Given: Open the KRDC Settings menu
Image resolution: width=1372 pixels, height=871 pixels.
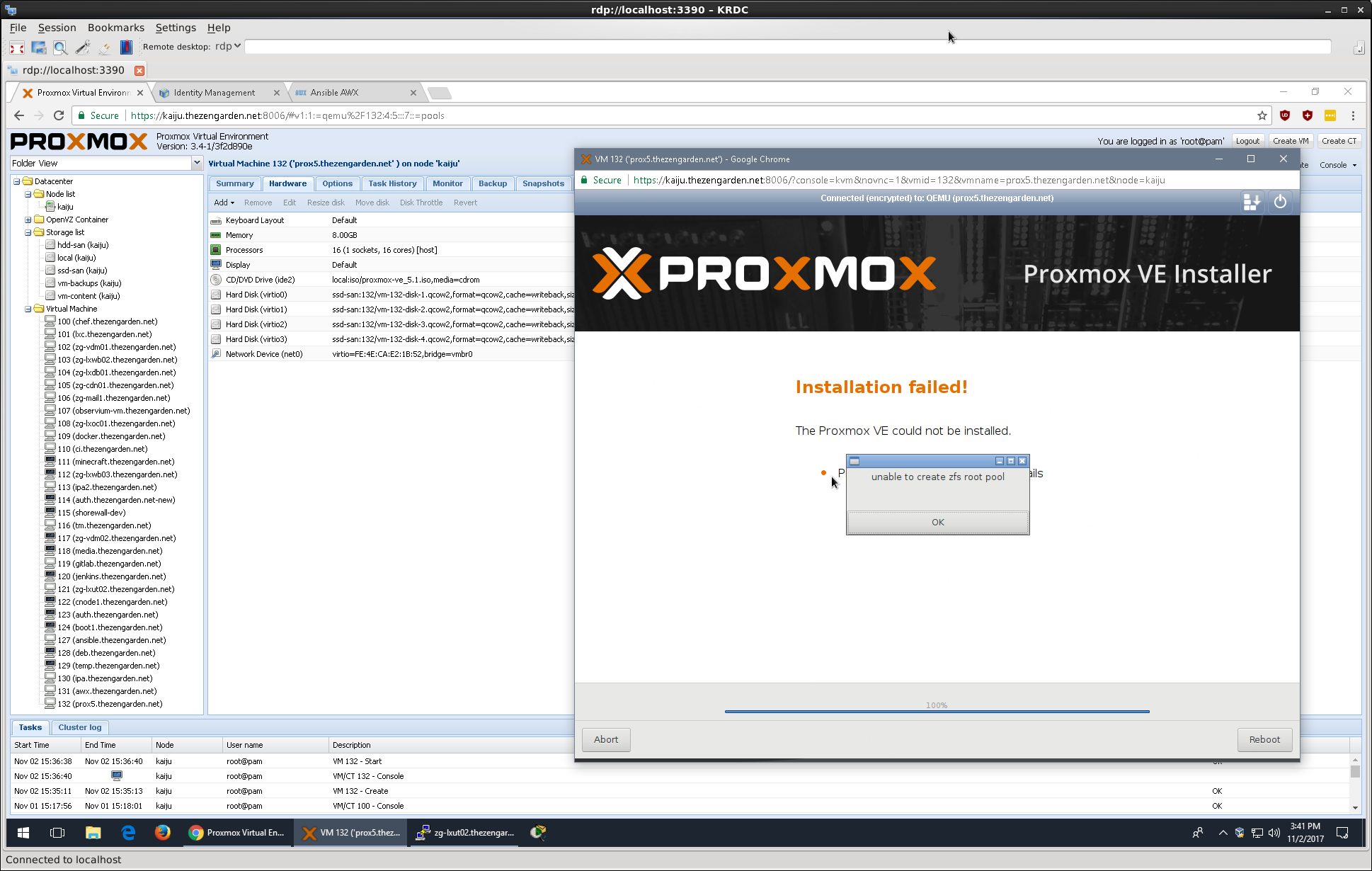Looking at the screenshot, I should tap(176, 28).
